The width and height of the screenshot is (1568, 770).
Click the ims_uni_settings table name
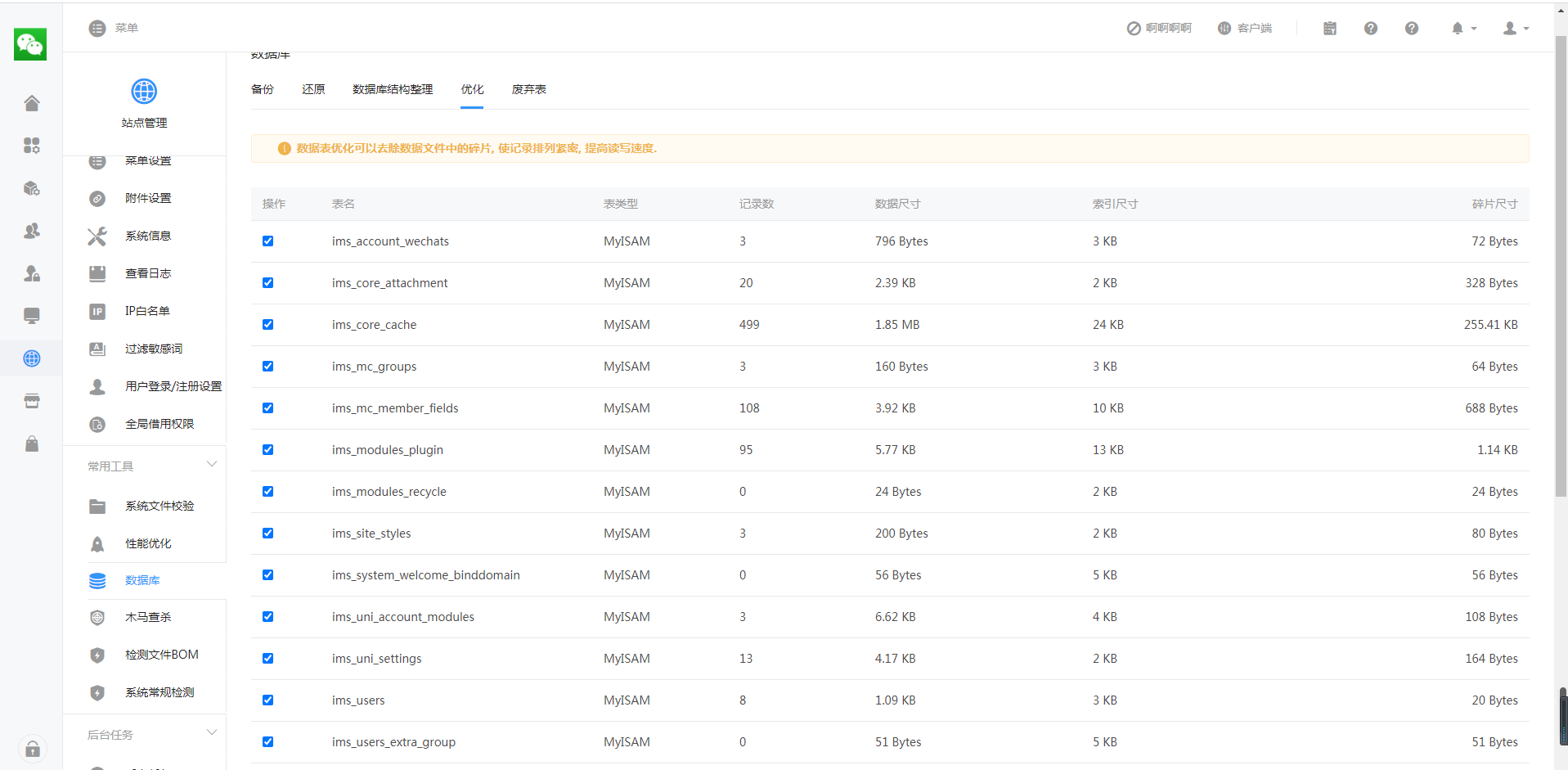pos(377,659)
